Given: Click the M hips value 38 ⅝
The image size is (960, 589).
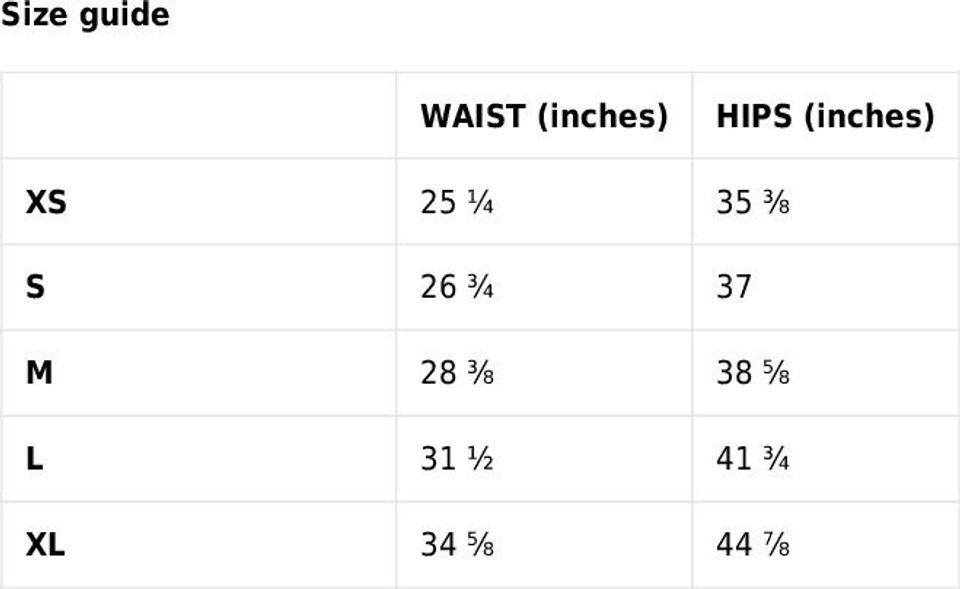Looking at the screenshot, I should 752,374.
